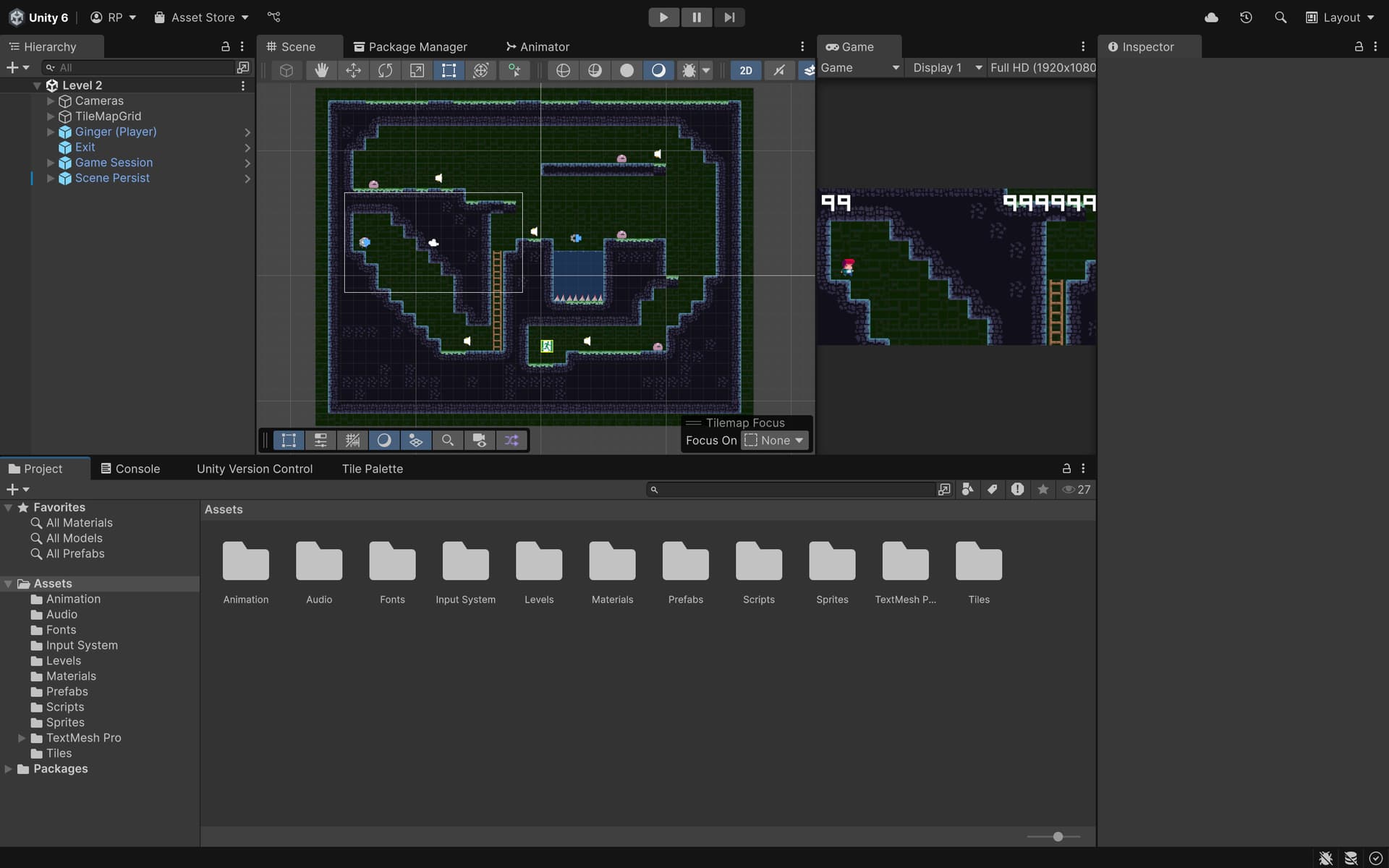
Task: Select the Move tool in Scene toolbar
Action: [x=353, y=70]
